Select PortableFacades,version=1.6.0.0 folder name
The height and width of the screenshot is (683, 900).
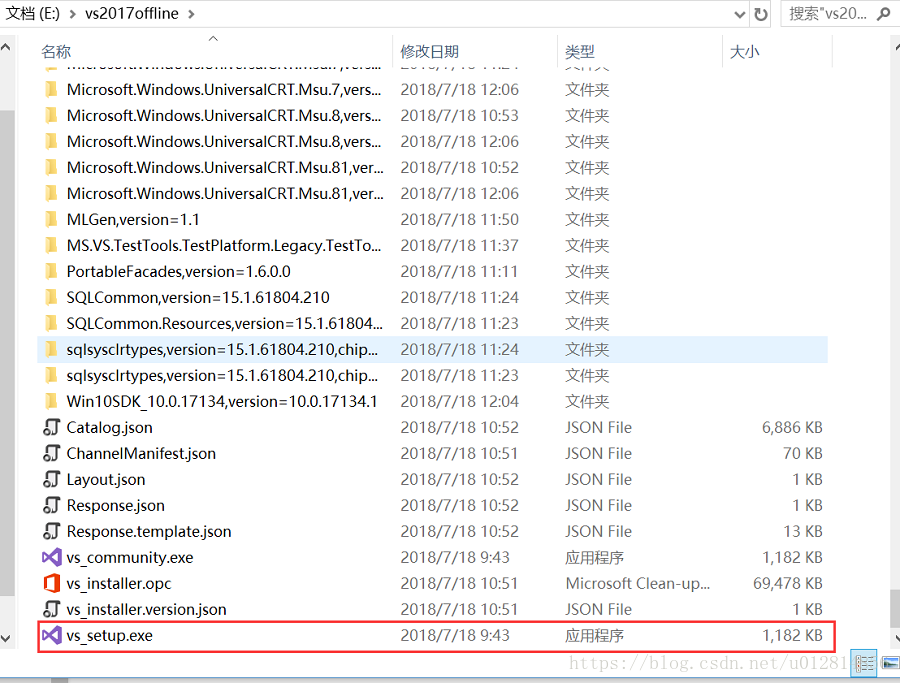click(179, 271)
